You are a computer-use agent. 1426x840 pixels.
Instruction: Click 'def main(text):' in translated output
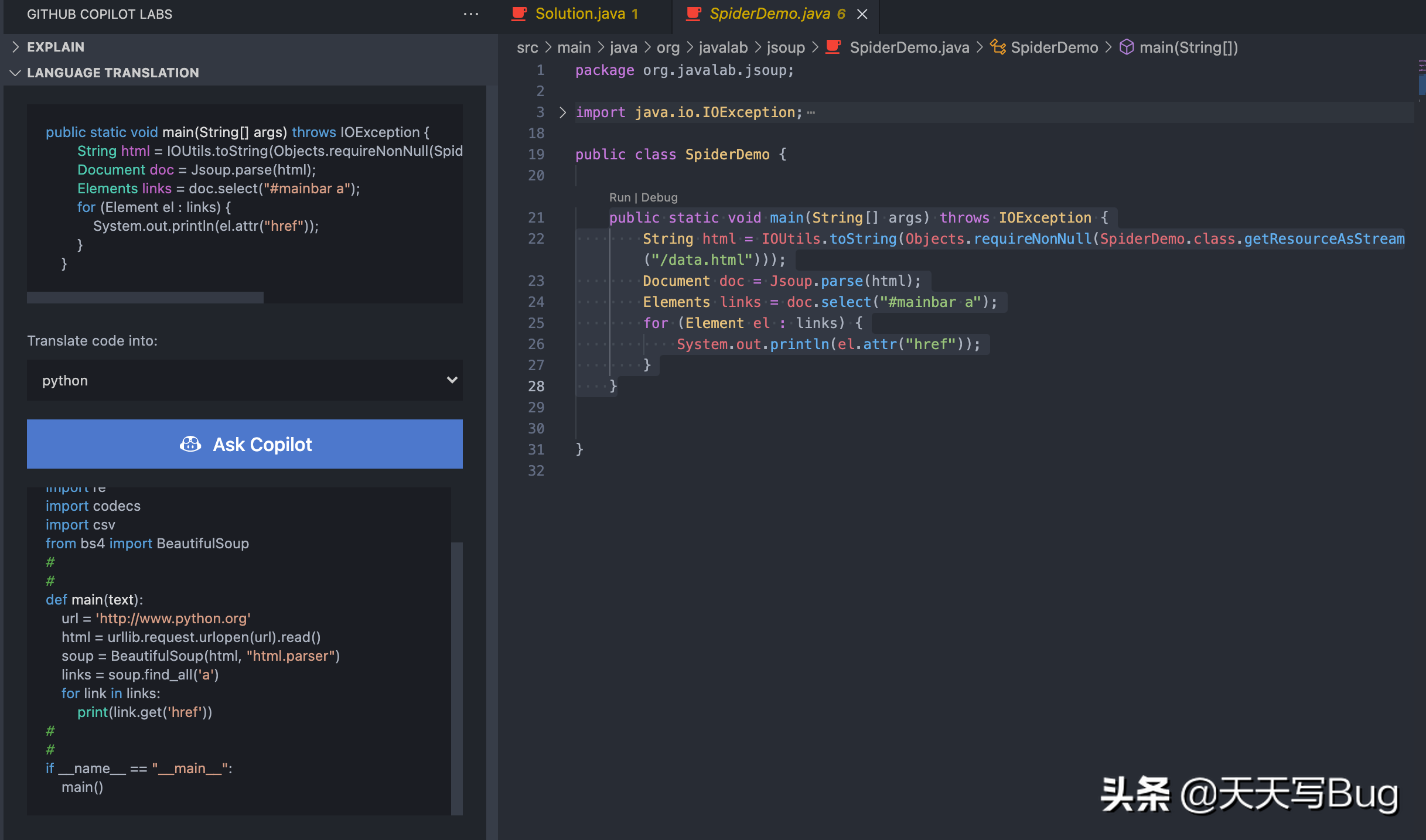[x=94, y=600]
